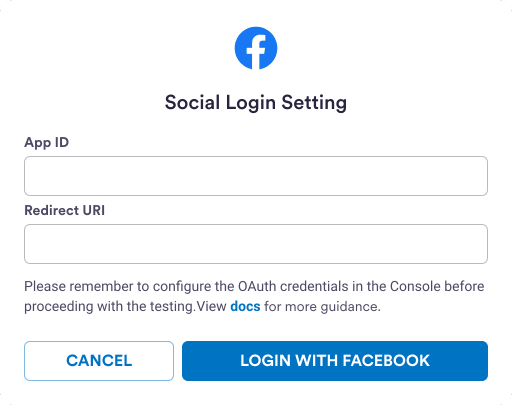Click the App ID label
This screenshot has width=512, height=405.
47,143
